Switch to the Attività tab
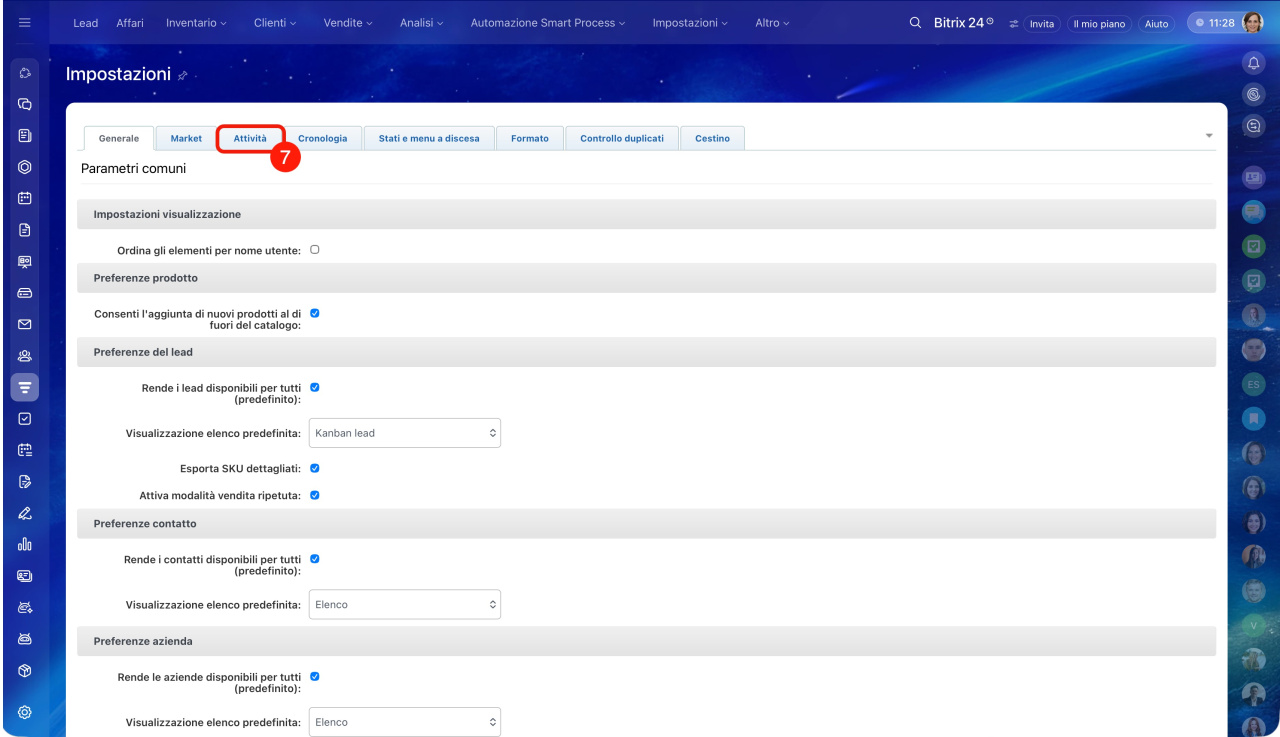 pos(250,138)
